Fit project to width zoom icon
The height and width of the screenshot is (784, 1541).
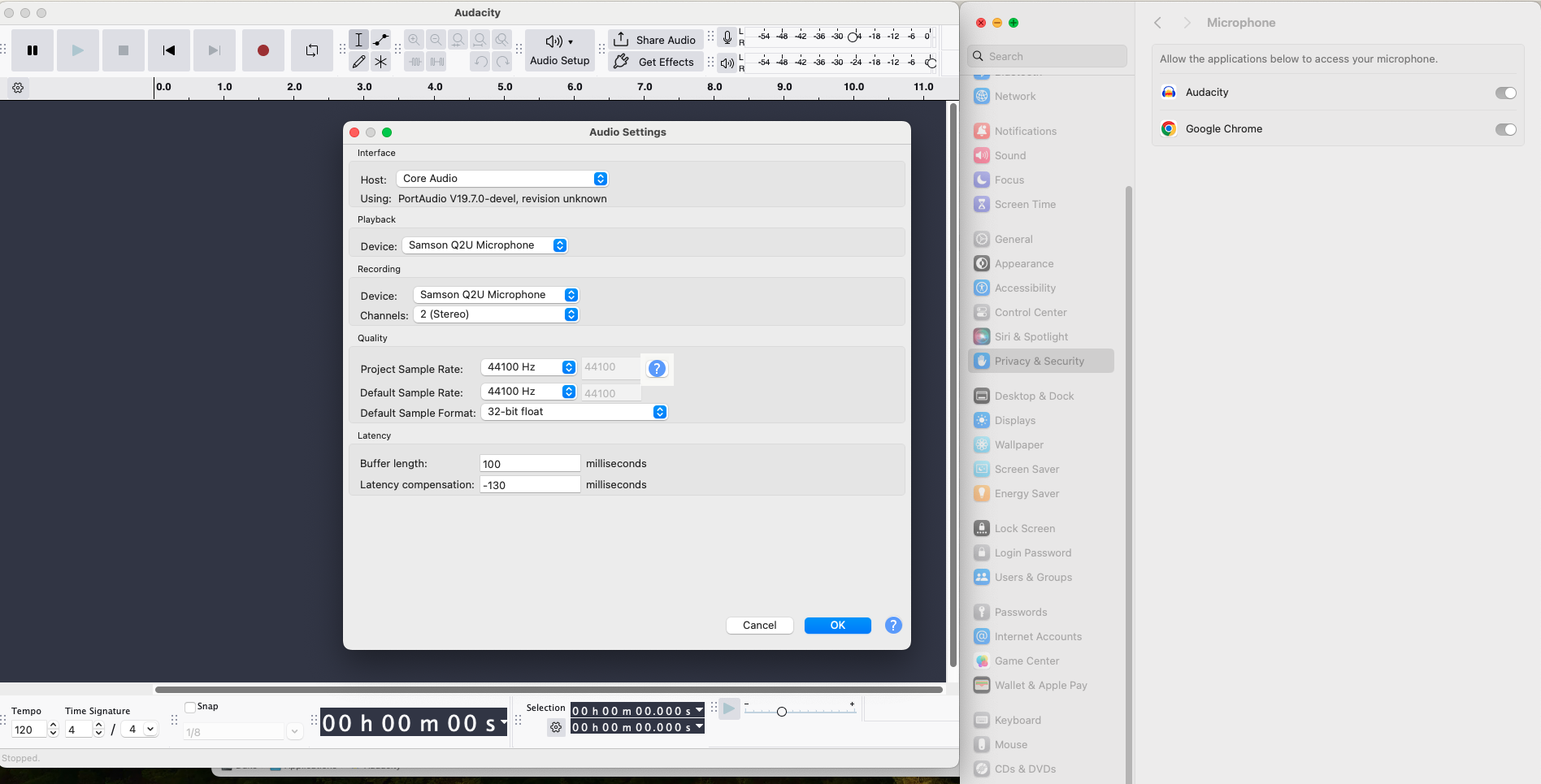480,40
